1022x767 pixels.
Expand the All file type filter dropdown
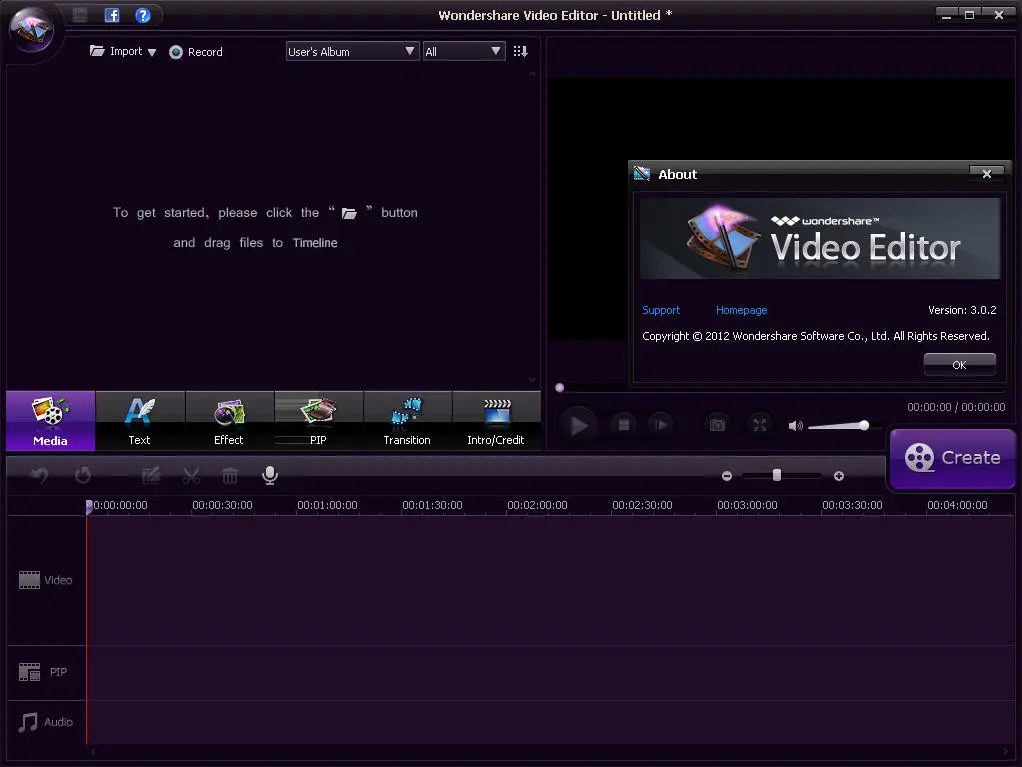click(x=463, y=51)
